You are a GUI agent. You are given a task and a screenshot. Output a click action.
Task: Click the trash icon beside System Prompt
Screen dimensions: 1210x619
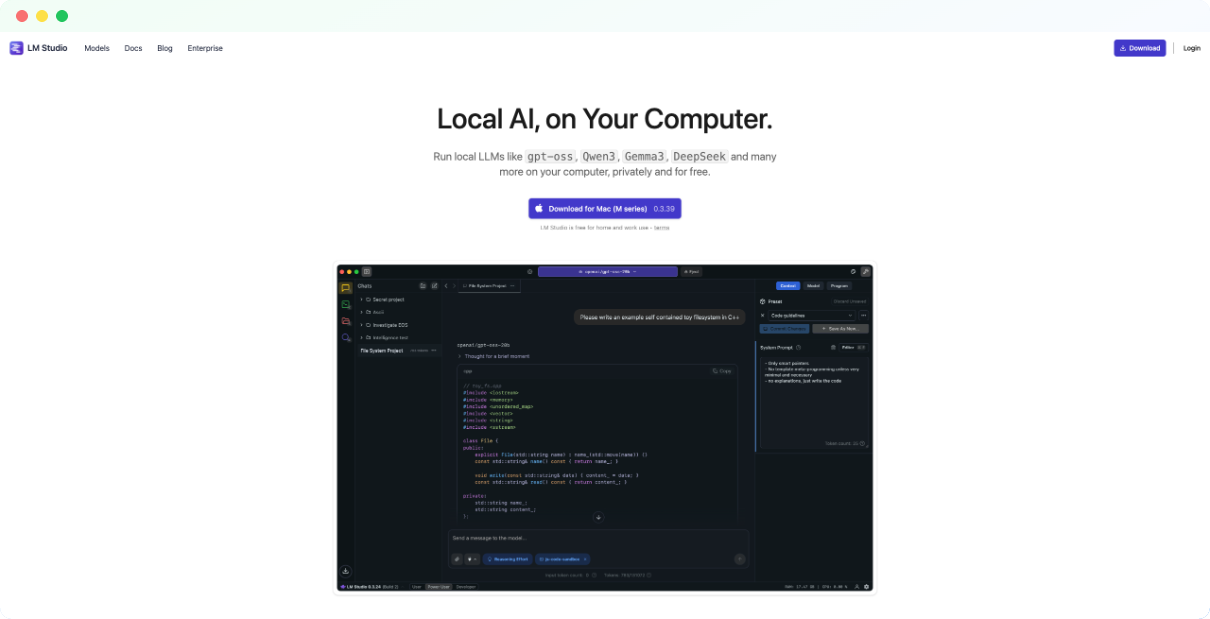pos(833,347)
